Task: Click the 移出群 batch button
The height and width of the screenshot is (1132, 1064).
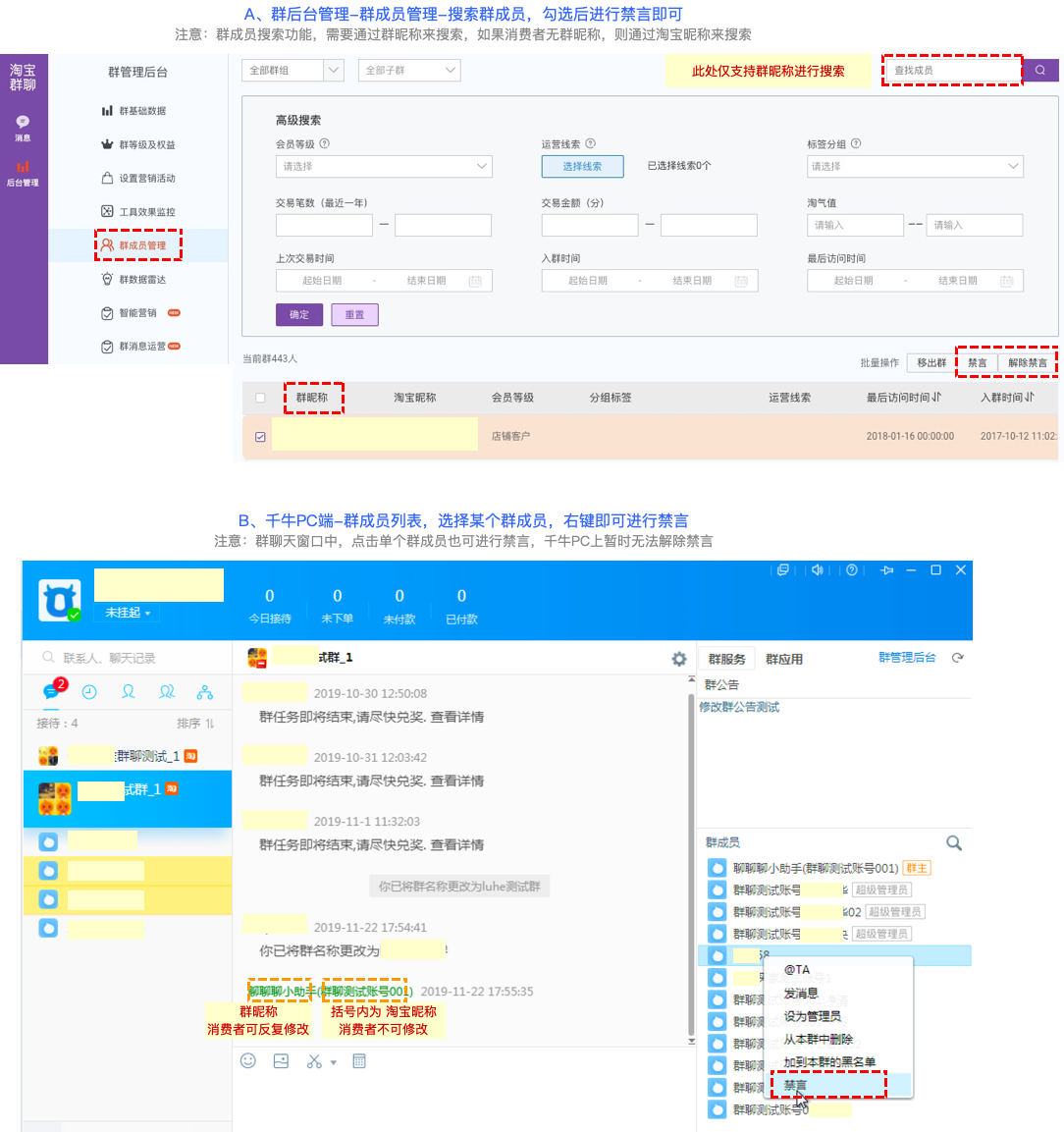Action: [931, 362]
